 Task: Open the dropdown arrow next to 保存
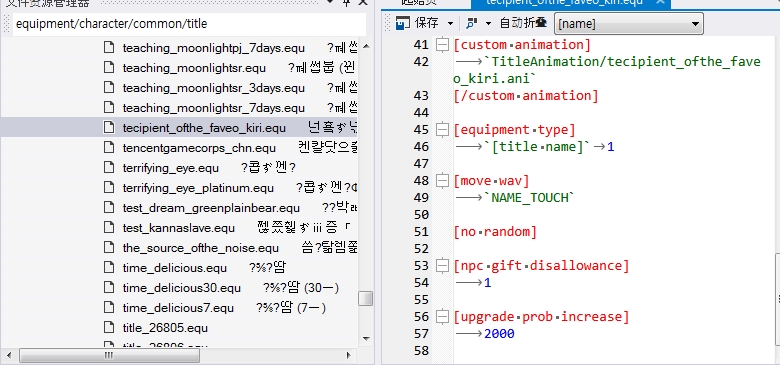coord(450,23)
